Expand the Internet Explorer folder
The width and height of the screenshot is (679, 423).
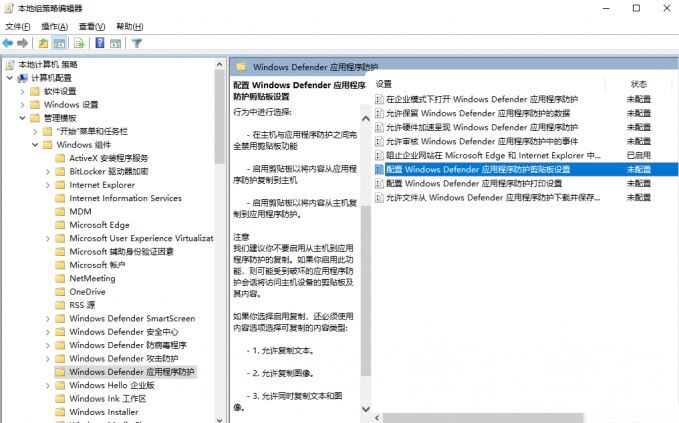click(x=48, y=185)
